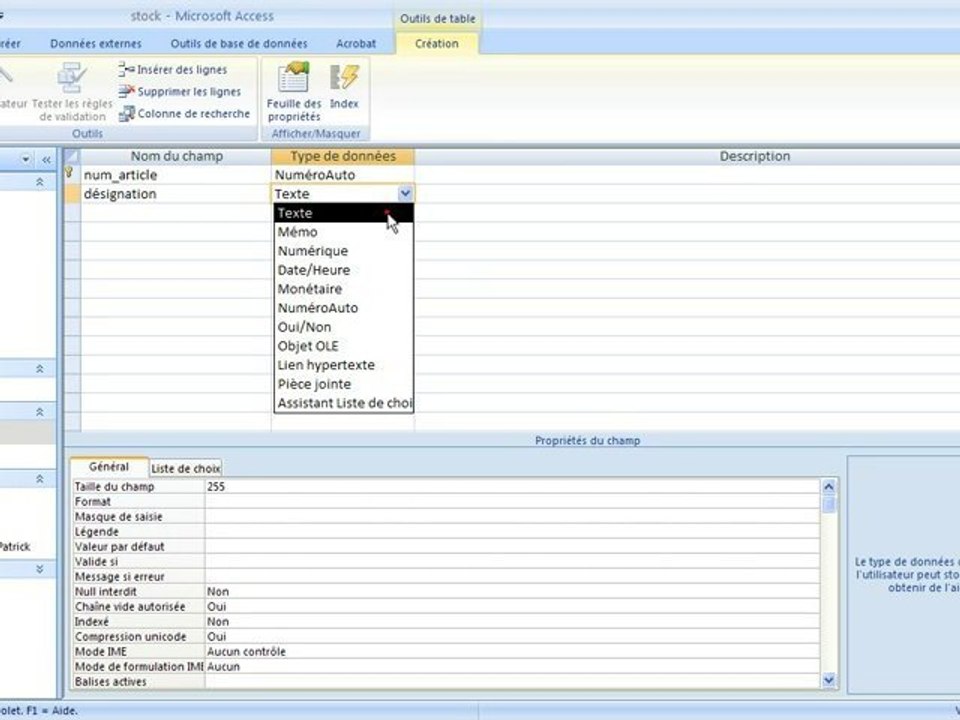Open the Données externes ribbon tab

(96, 43)
